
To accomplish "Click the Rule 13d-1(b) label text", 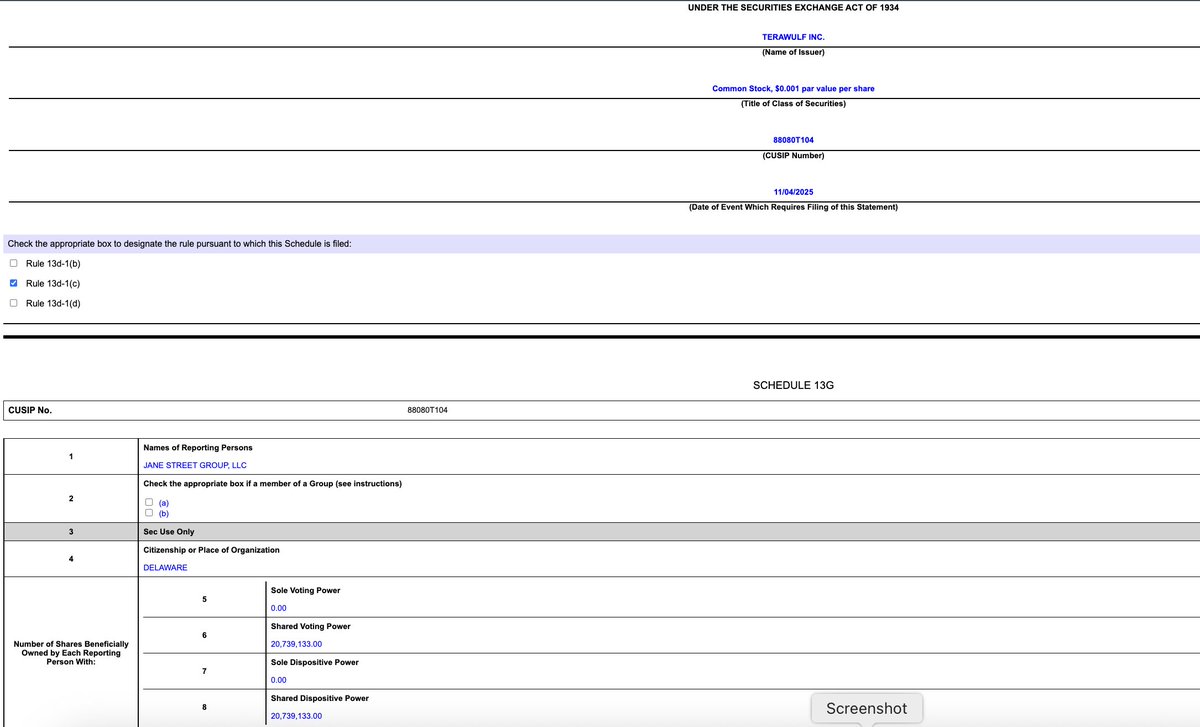I will click(x=53, y=264).
